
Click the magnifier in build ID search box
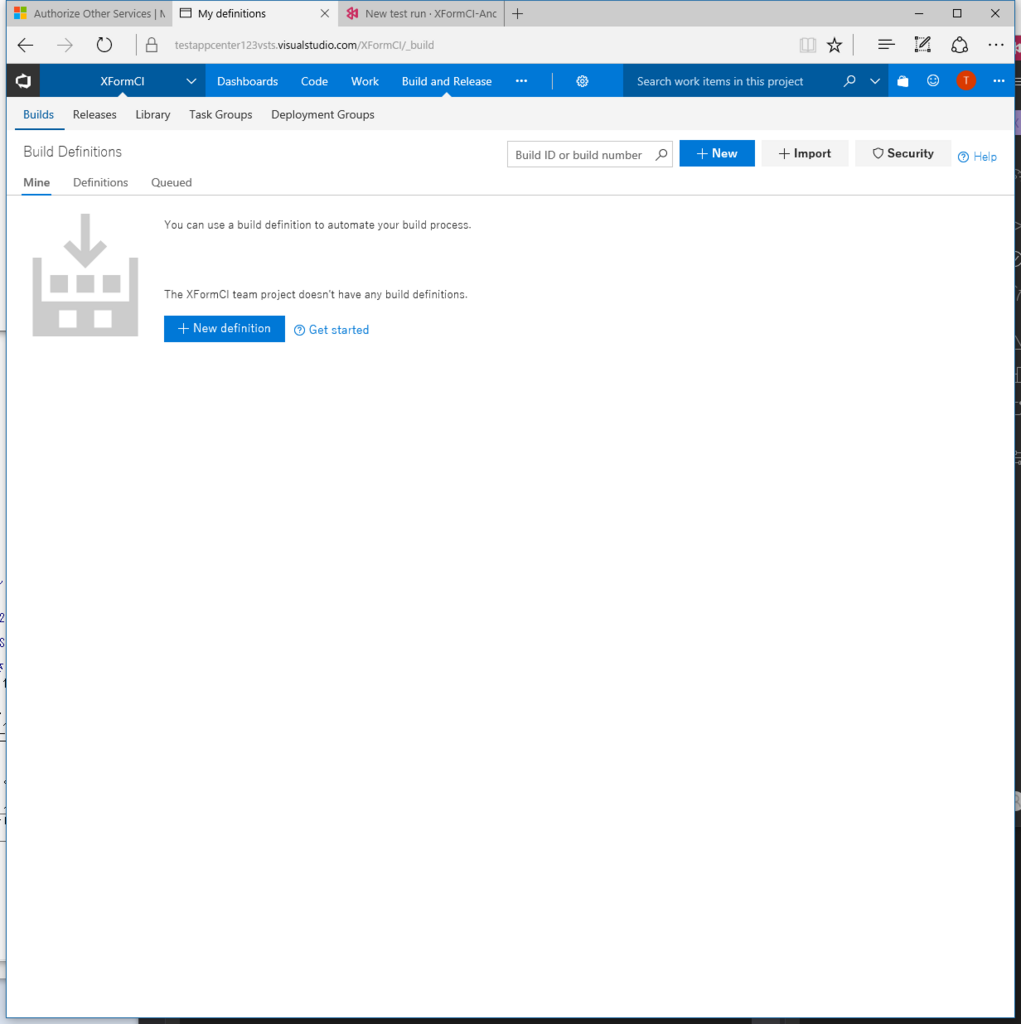pyautogui.click(x=662, y=155)
